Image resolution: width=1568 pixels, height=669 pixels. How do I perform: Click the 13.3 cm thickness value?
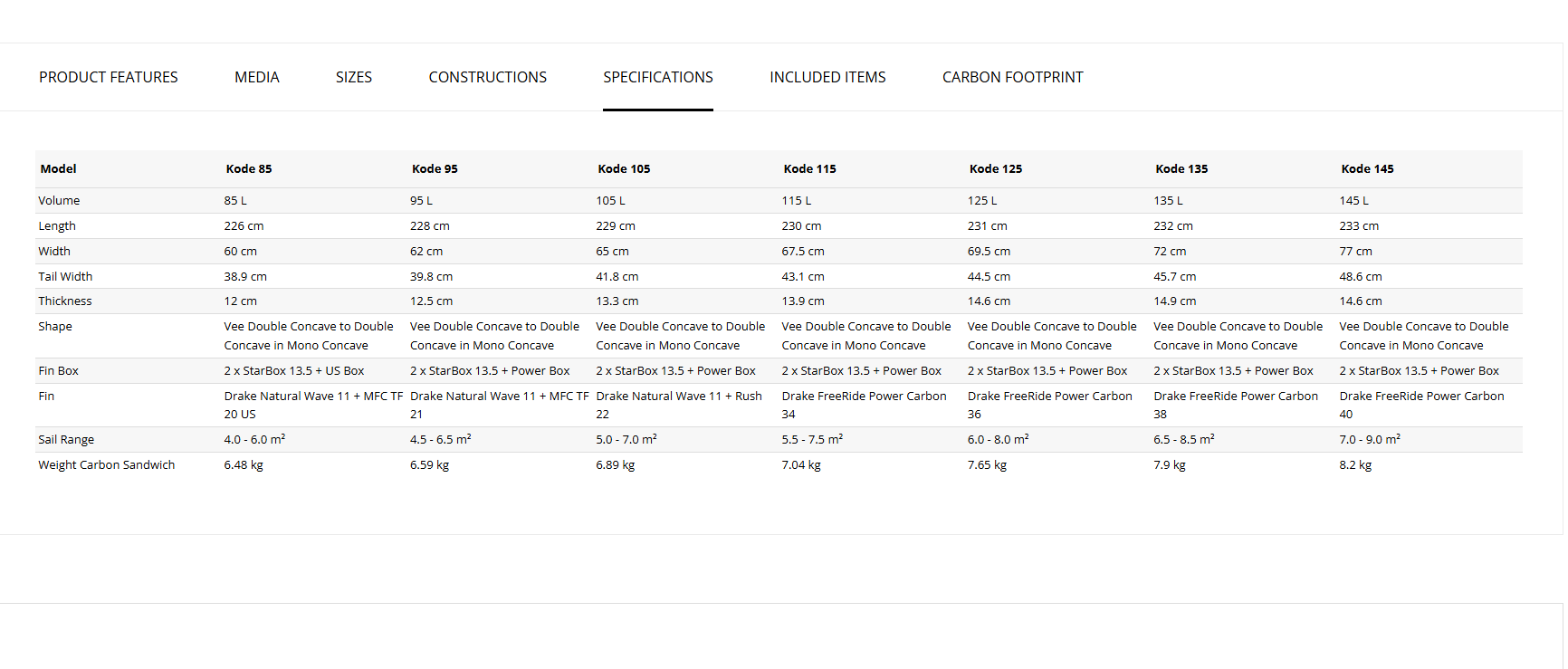pyautogui.click(x=617, y=301)
